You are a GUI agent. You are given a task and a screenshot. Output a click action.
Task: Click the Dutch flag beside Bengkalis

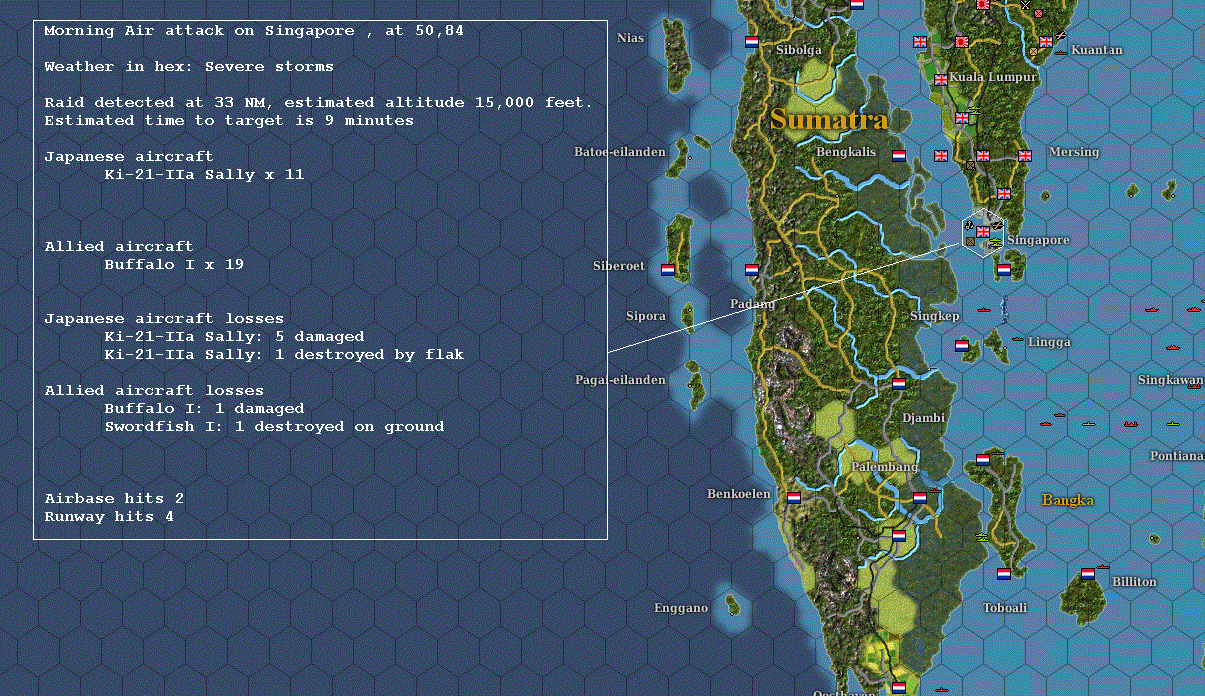coord(898,156)
